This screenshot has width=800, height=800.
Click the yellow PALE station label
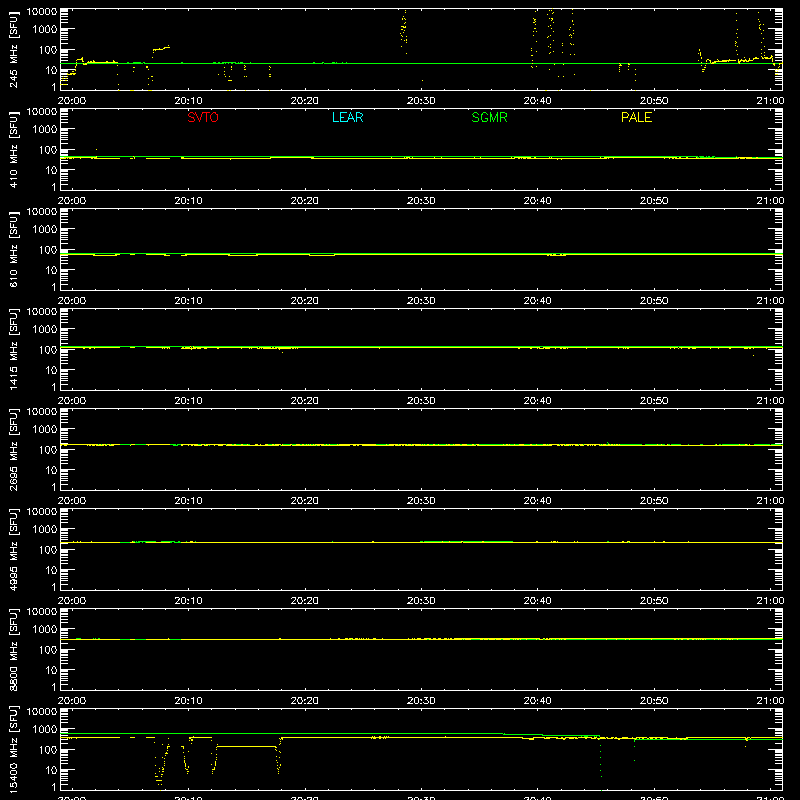pos(636,117)
